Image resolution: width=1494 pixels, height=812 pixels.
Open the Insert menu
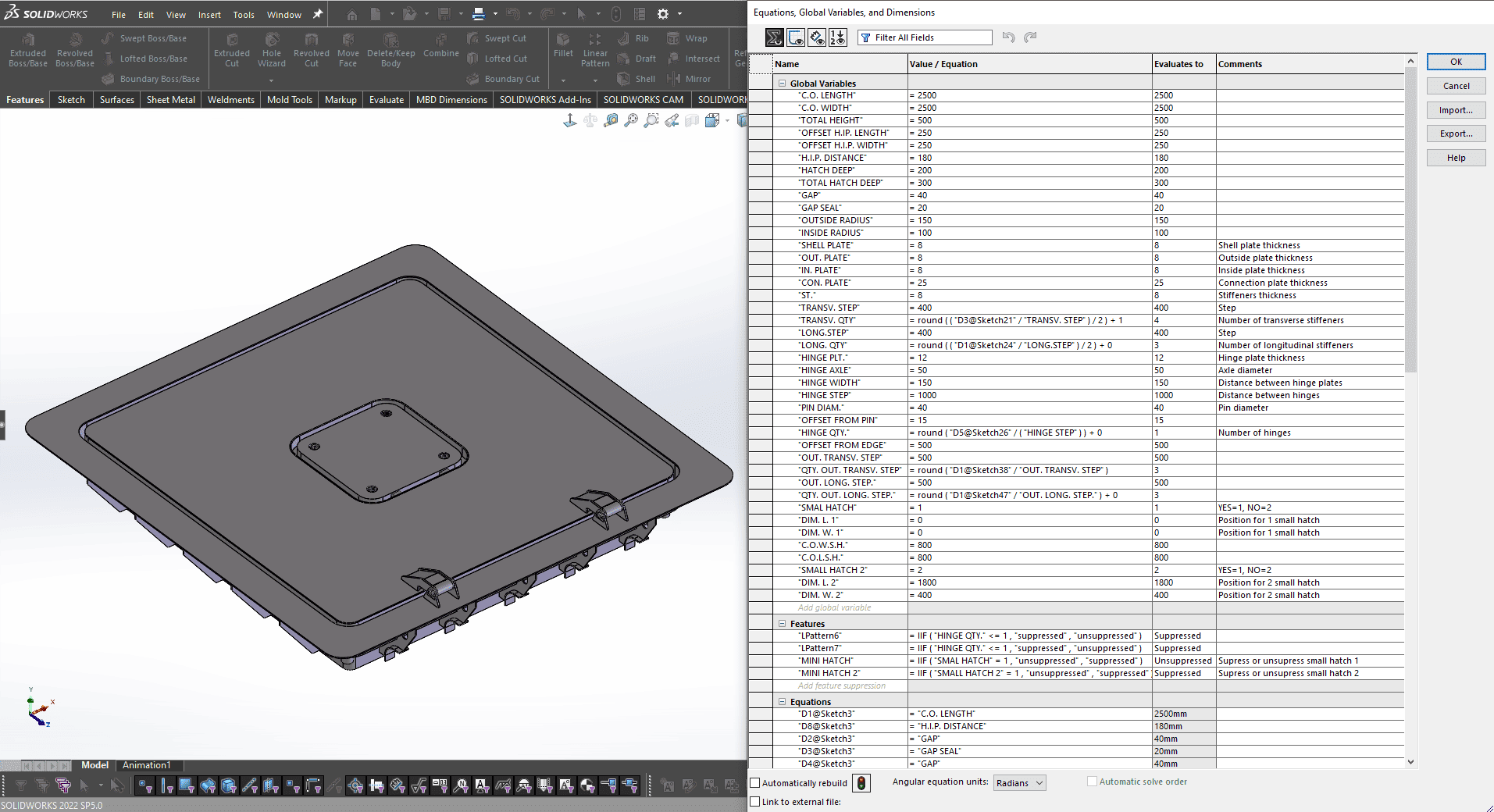[x=209, y=15]
